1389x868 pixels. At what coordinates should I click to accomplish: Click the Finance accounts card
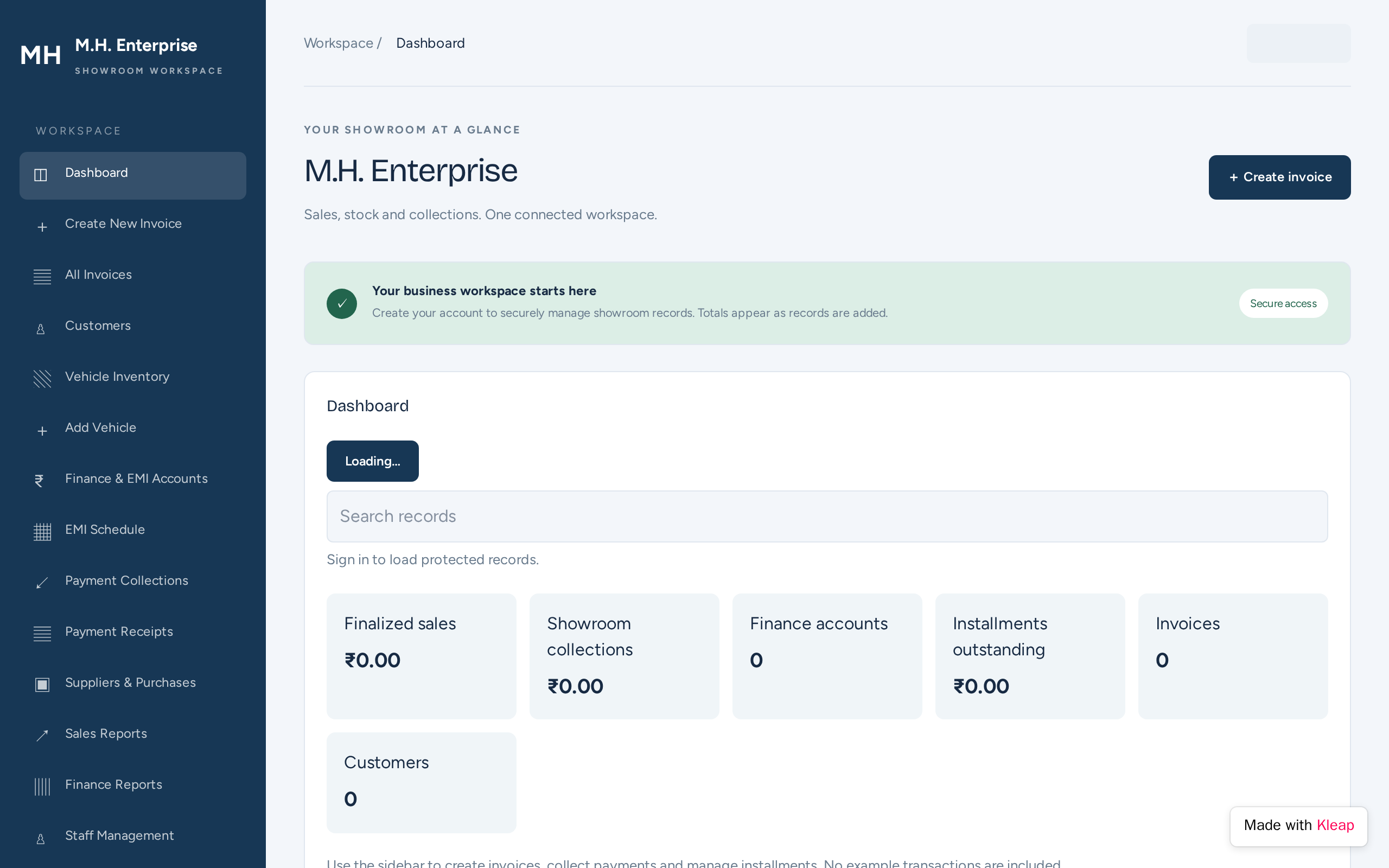(x=827, y=656)
